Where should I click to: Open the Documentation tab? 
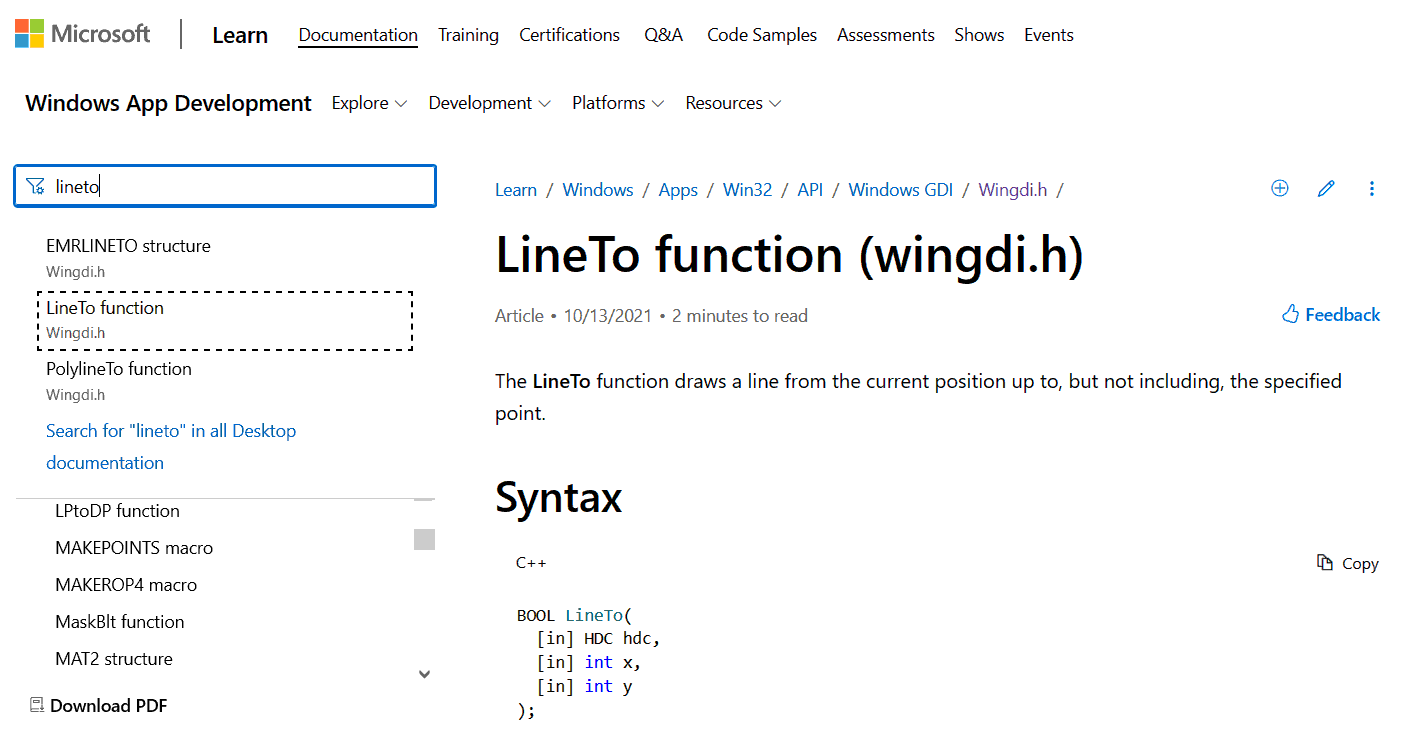click(x=358, y=35)
